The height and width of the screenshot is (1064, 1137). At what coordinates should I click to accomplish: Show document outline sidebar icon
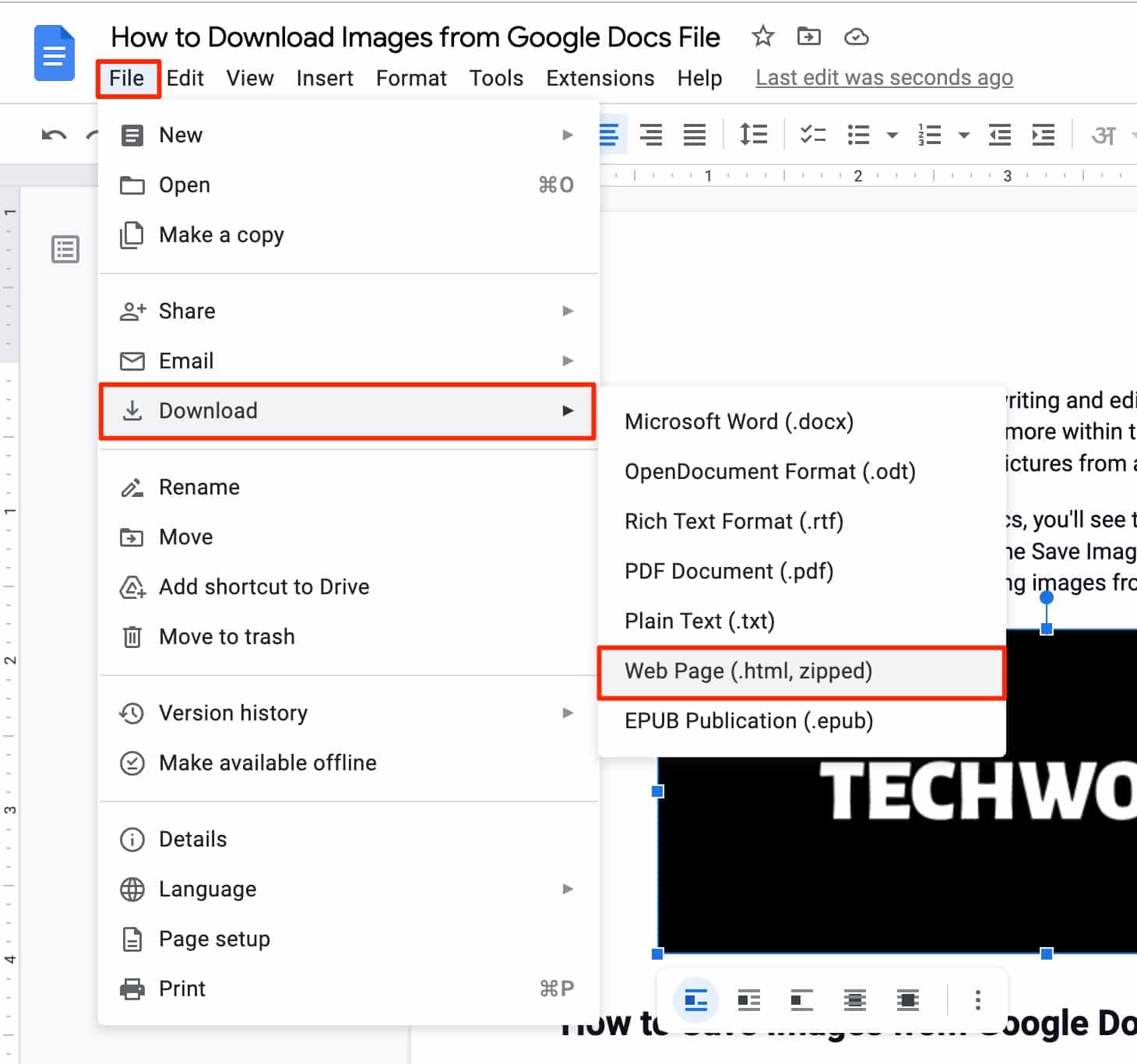(65, 249)
